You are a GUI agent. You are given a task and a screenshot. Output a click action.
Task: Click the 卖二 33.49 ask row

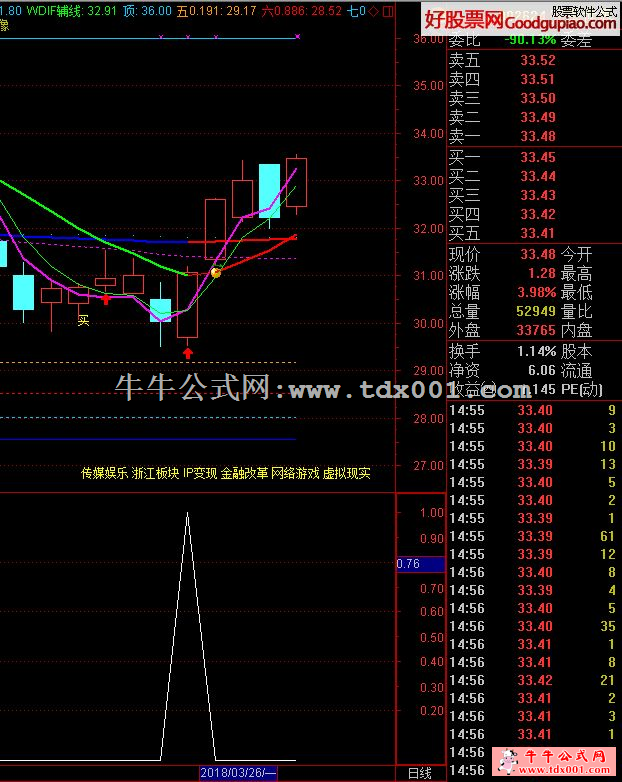pyautogui.click(x=502, y=117)
